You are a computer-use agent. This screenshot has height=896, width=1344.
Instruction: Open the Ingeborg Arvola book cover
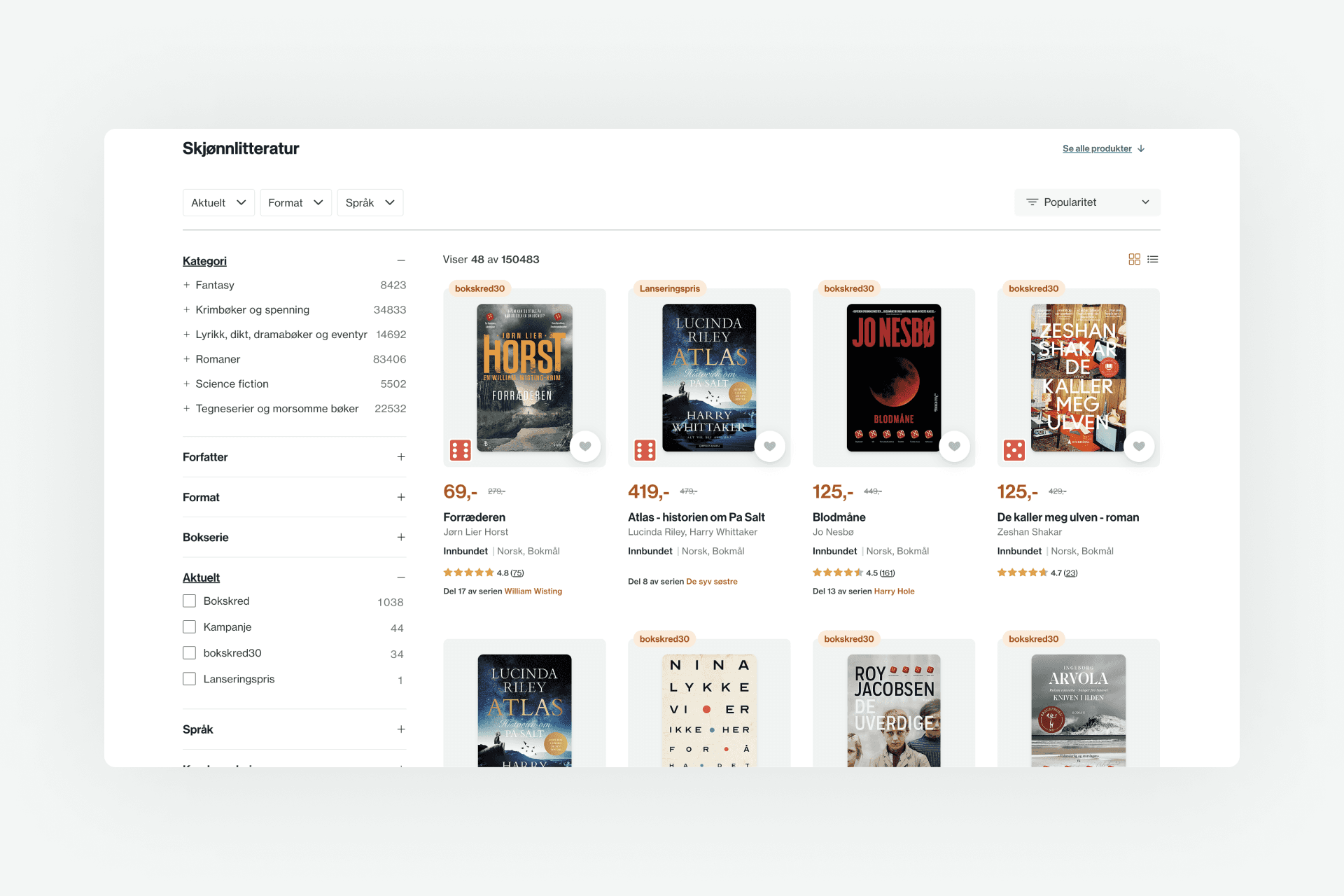[1079, 710]
